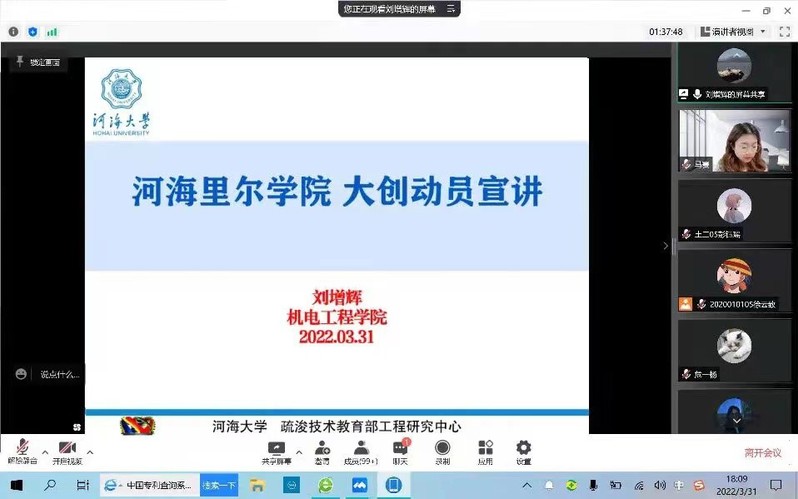The height and width of the screenshot is (499, 798).
Task: Open the 聊天 chat panel
Action: point(400,448)
